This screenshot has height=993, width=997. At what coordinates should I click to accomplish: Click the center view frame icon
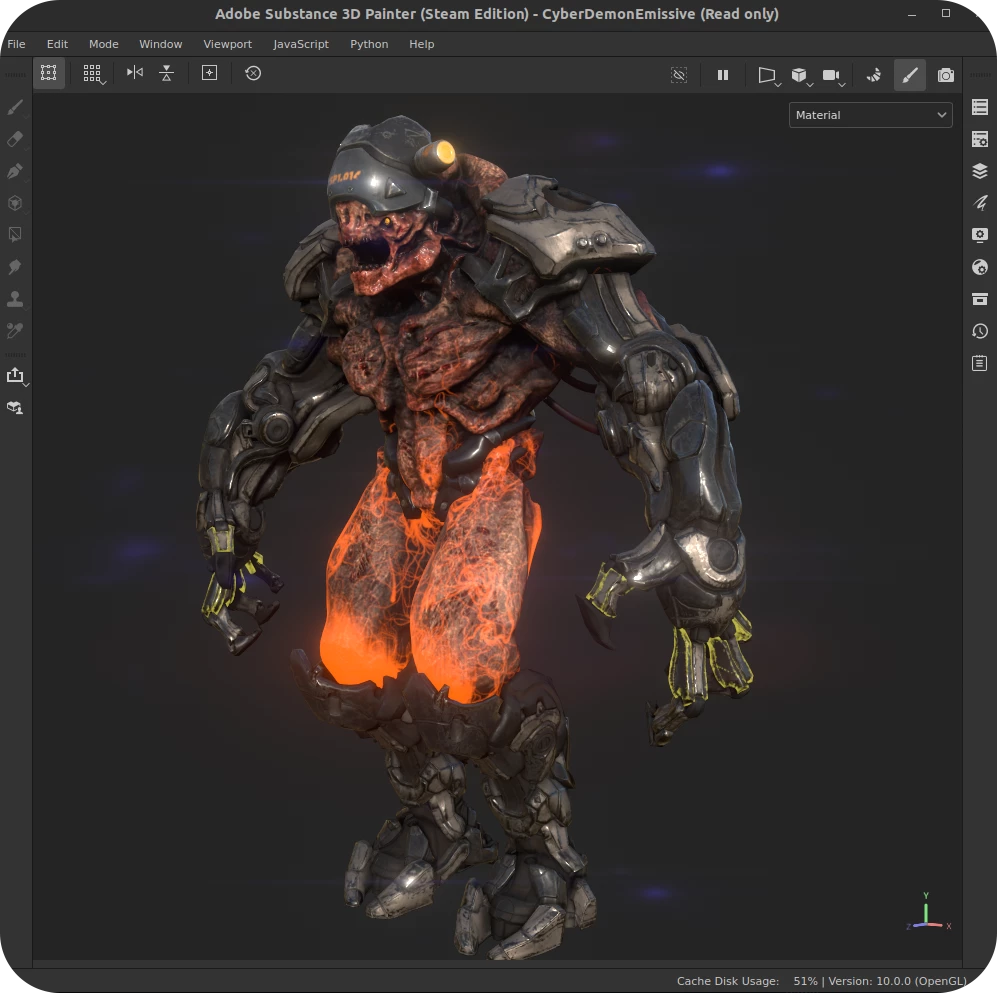pyautogui.click(x=209, y=72)
